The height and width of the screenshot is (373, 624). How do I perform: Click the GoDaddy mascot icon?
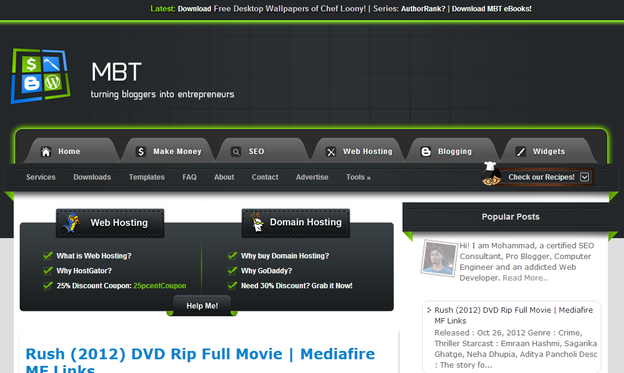point(257,222)
